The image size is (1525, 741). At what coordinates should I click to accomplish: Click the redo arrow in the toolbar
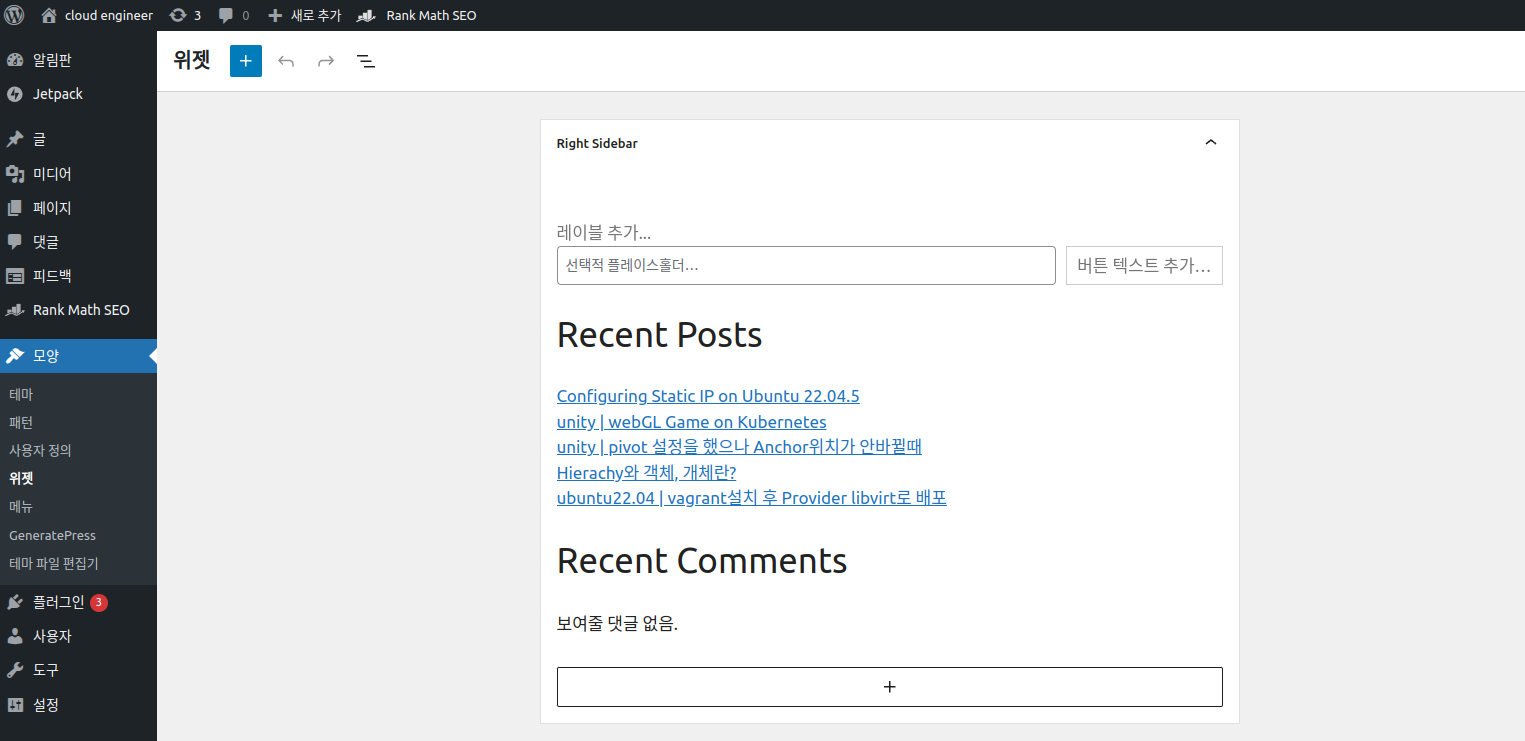[x=326, y=61]
